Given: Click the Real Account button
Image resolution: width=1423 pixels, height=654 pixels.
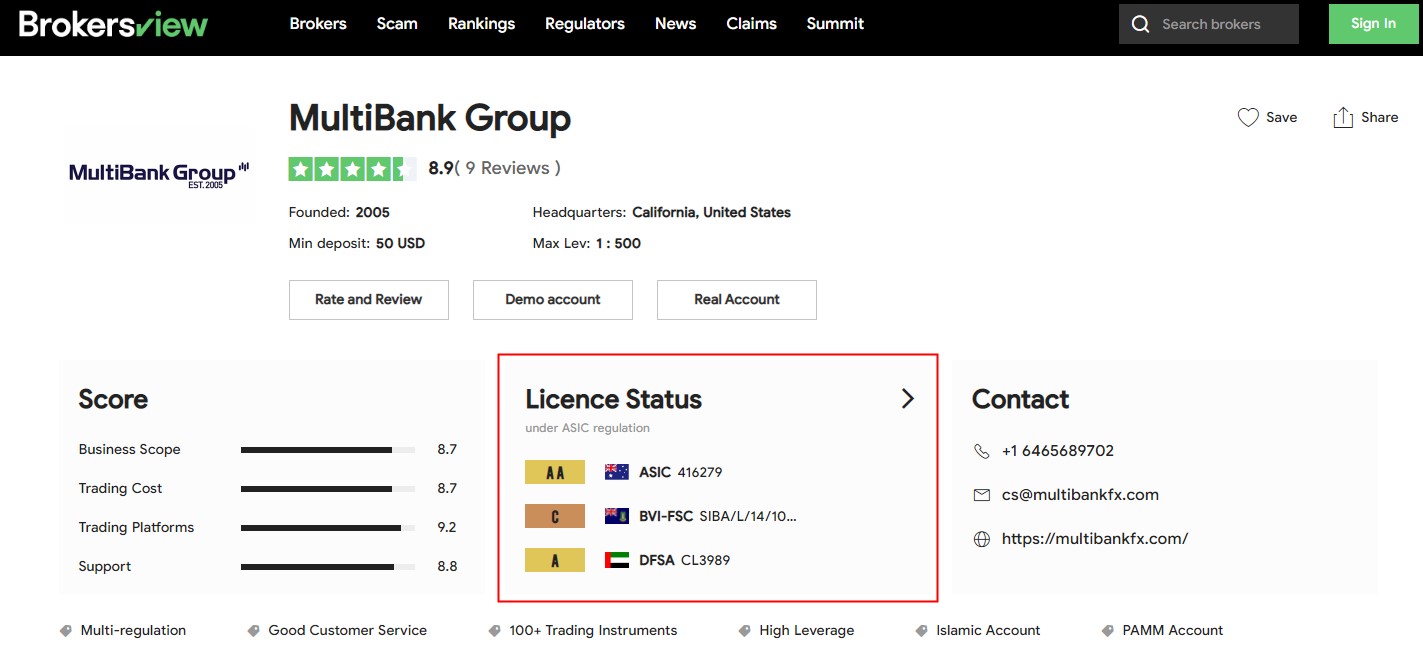Looking at the screenshot, I should (x=736, y=300).
